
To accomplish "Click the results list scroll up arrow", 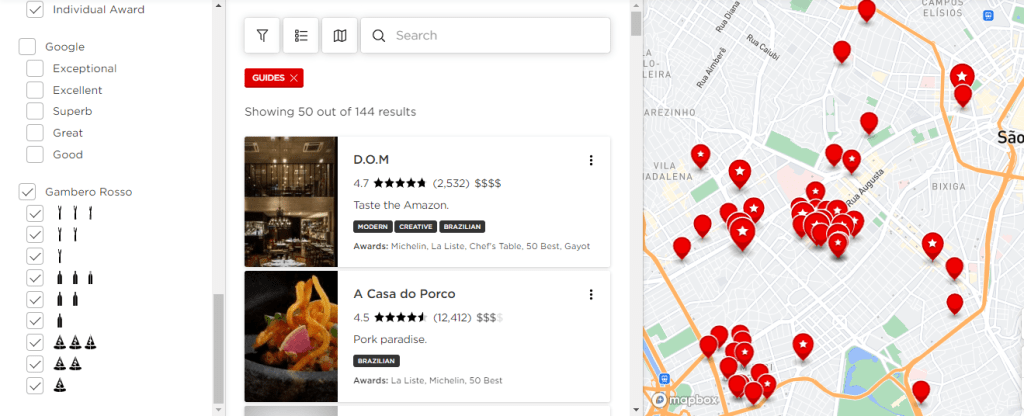I will (636, 5).
